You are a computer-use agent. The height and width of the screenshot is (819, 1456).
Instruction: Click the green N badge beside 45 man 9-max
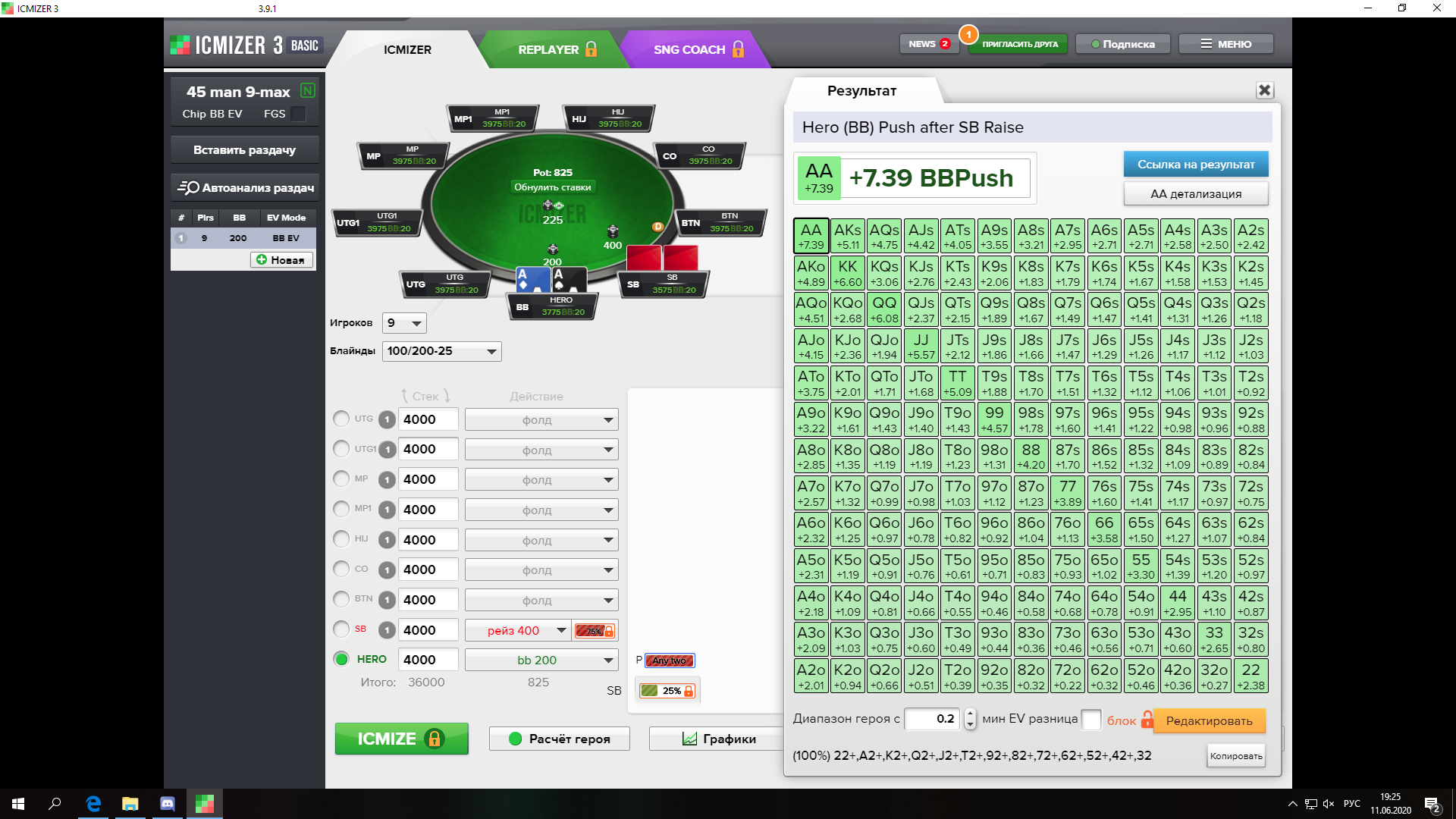(x=307, y=91)
